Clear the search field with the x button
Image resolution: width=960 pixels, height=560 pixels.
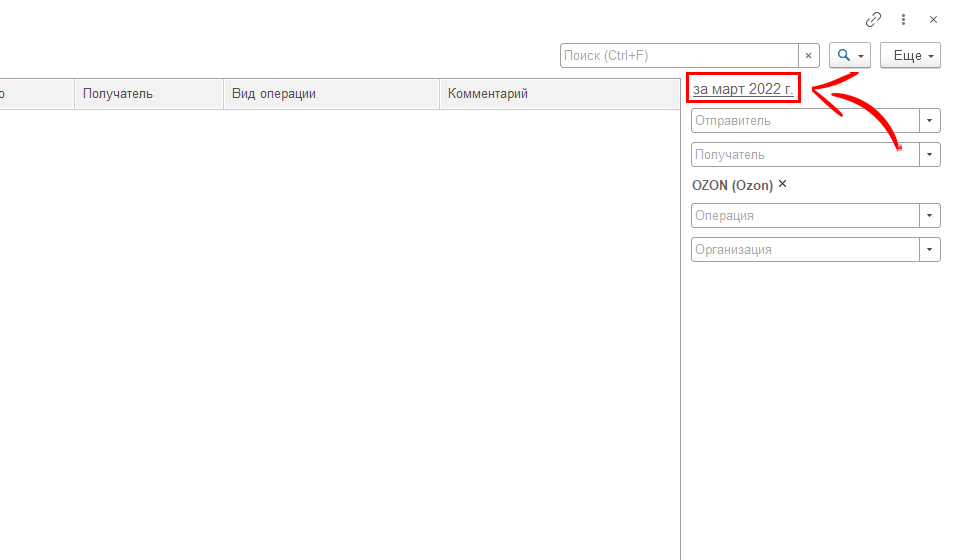coord(808,56)
